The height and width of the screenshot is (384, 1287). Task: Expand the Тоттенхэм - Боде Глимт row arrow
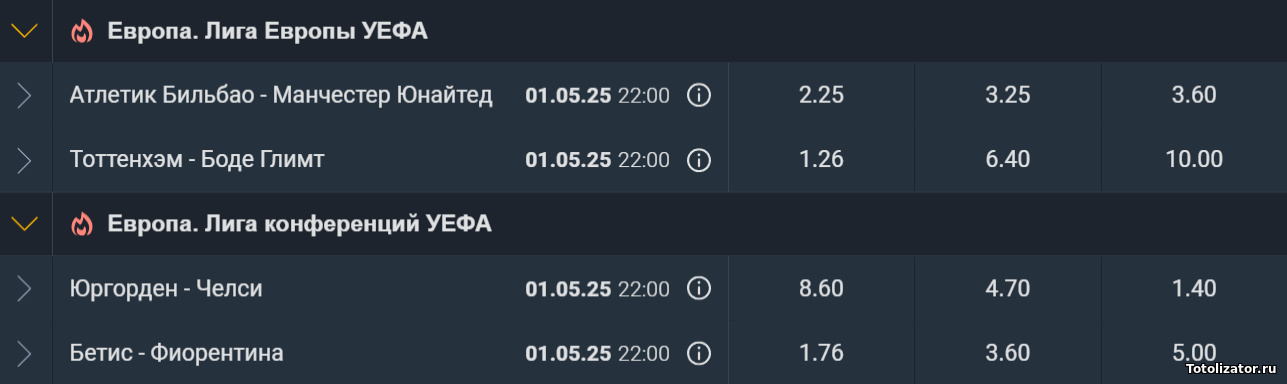coord(24,160)
